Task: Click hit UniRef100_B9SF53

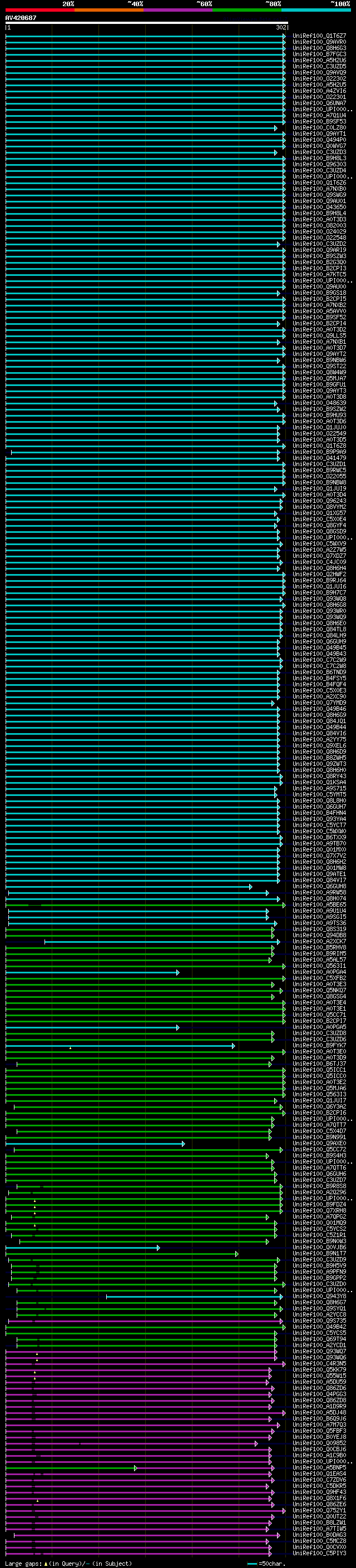Action: (x=319, y=122)
